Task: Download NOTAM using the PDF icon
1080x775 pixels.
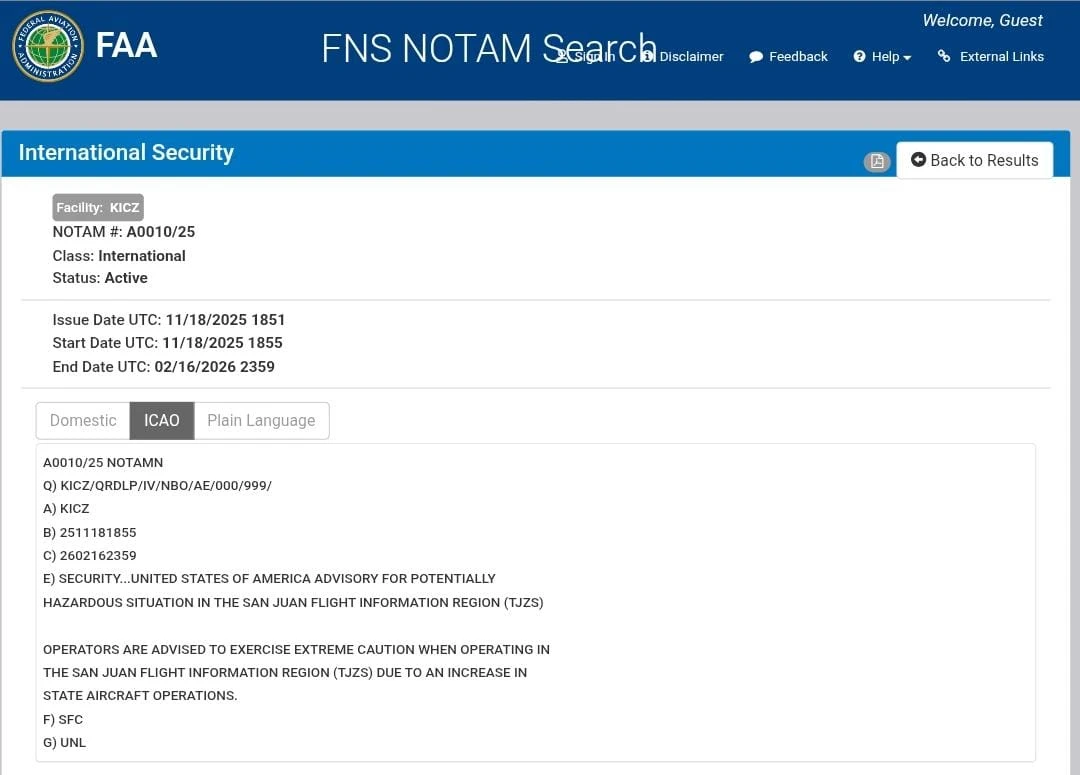Action: [x=877, y=161]
